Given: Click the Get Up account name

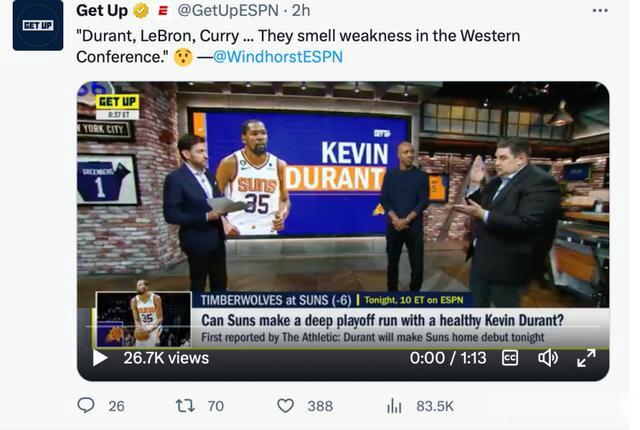Looking at the screenshot, I should (101, 11).
